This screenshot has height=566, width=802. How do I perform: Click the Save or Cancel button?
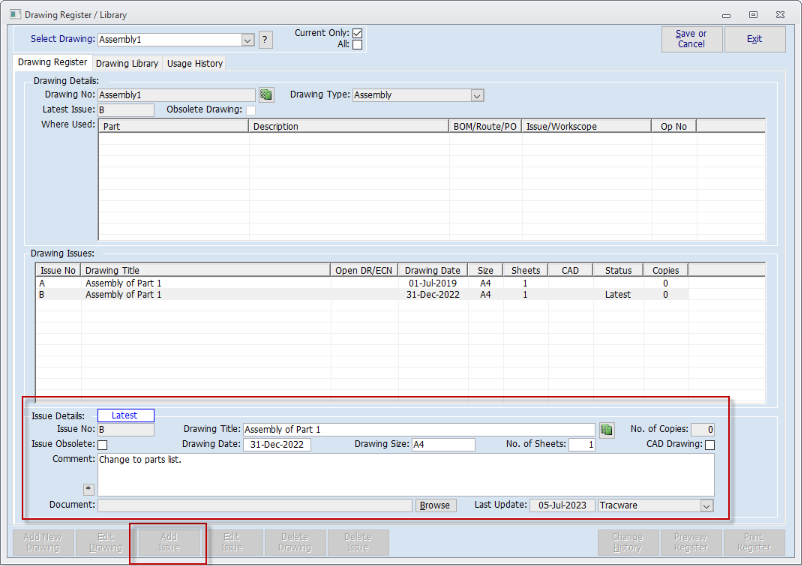[691, 39]
